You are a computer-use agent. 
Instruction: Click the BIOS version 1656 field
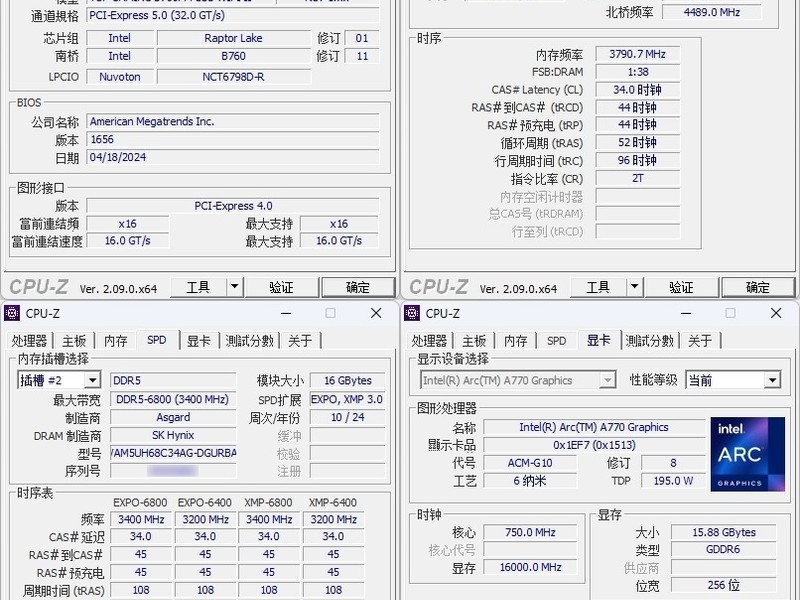tap(233, 139)
